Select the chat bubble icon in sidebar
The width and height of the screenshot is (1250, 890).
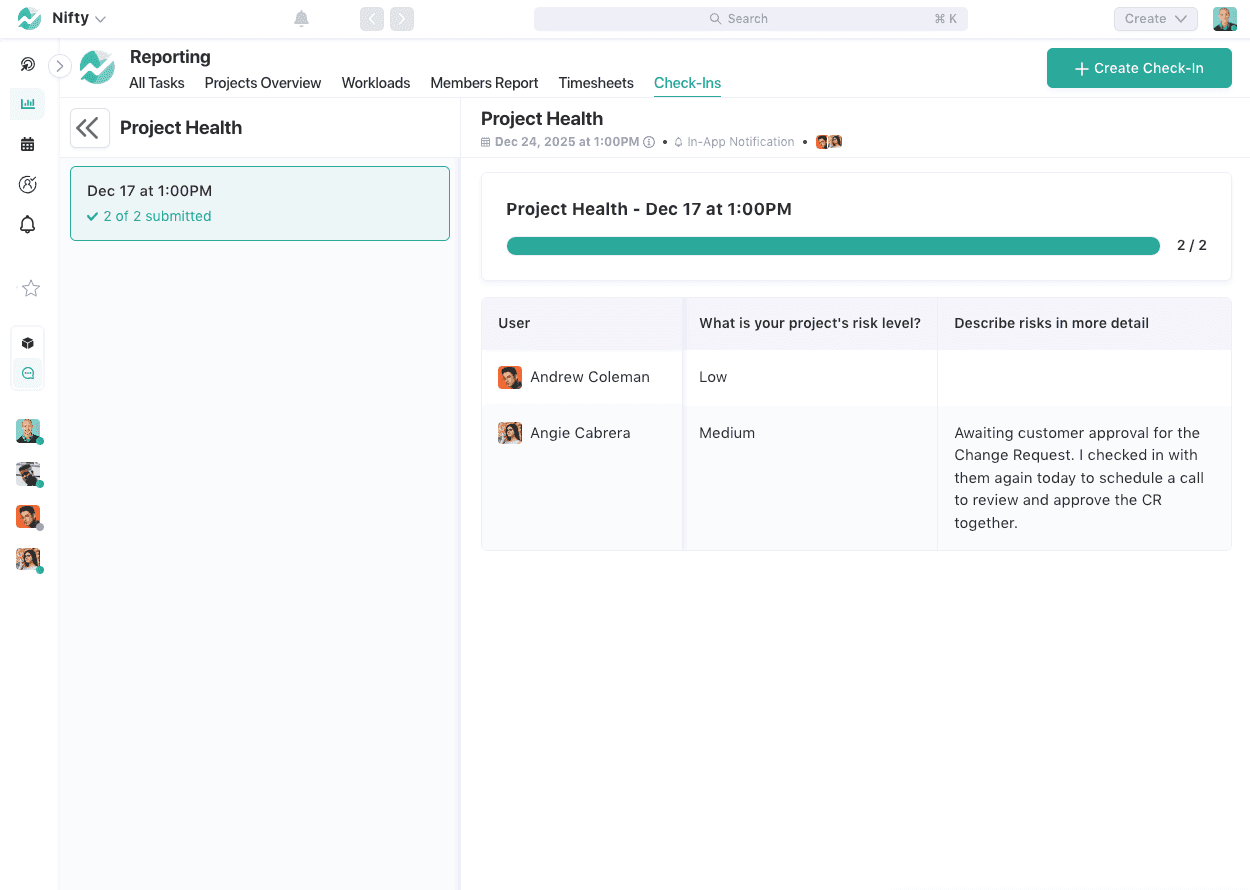27,372
